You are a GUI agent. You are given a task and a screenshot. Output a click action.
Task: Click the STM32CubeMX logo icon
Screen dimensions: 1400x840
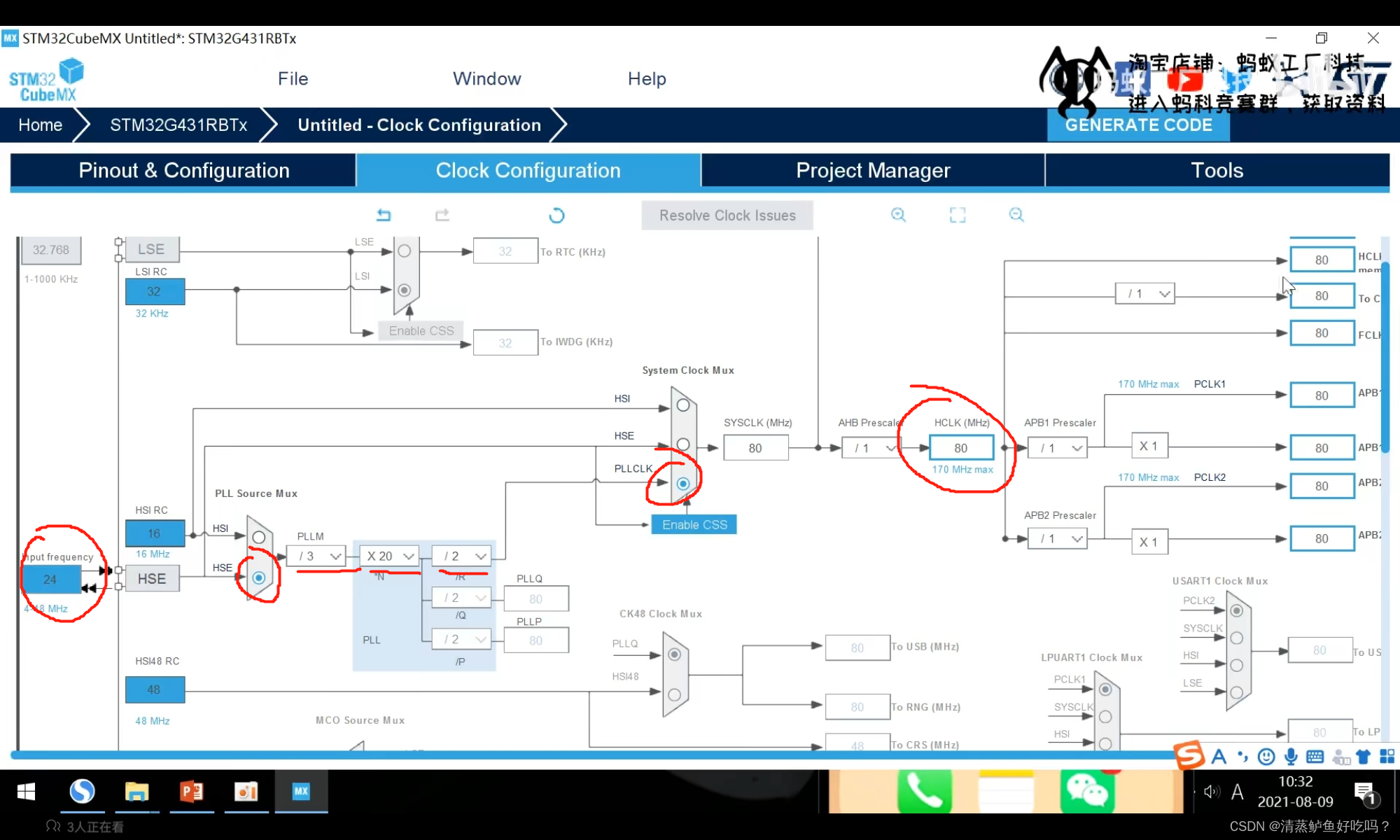pos(46,80)
